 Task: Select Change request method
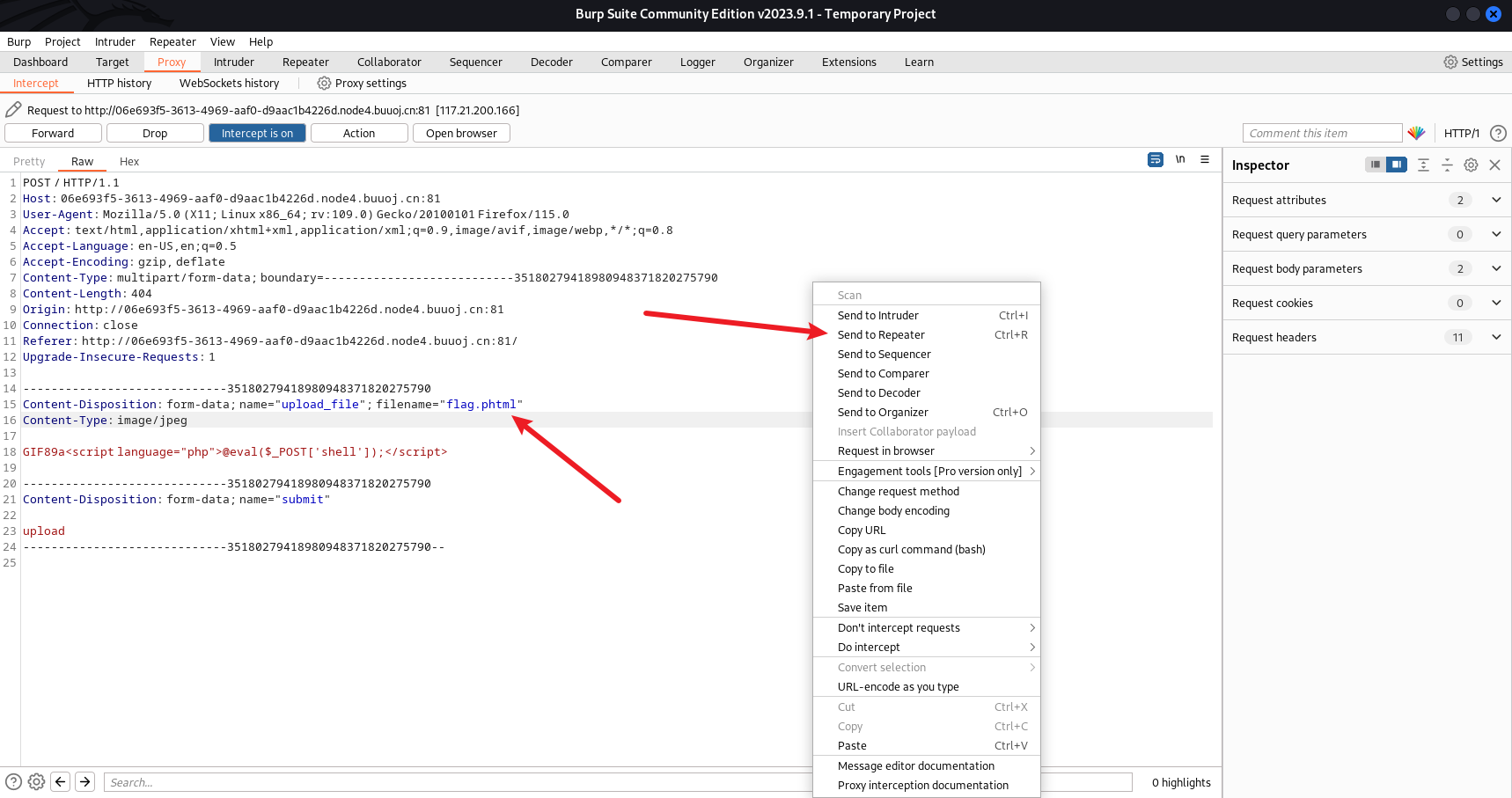927,491
